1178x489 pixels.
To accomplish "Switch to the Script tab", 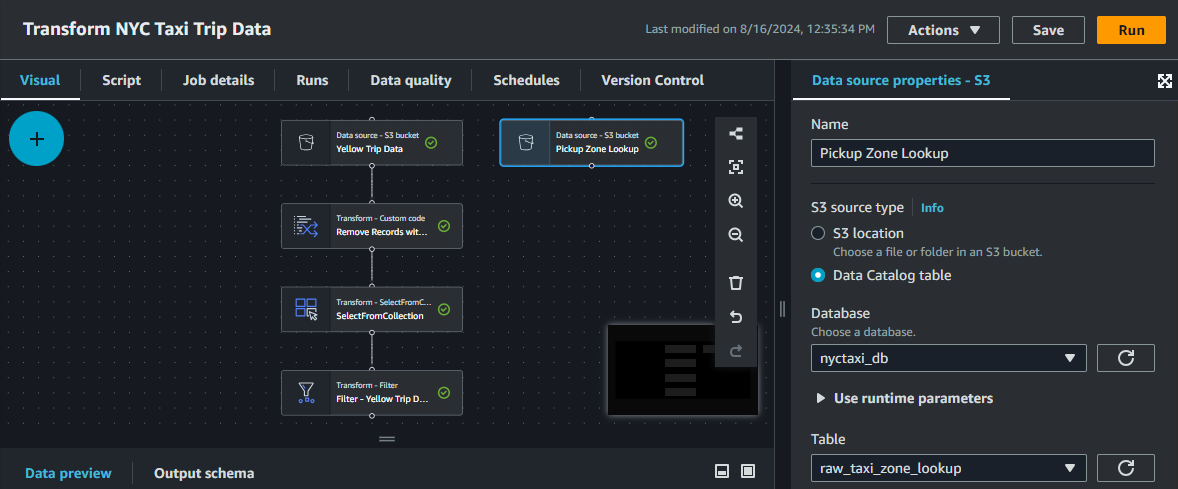I will tap(121, 80).
